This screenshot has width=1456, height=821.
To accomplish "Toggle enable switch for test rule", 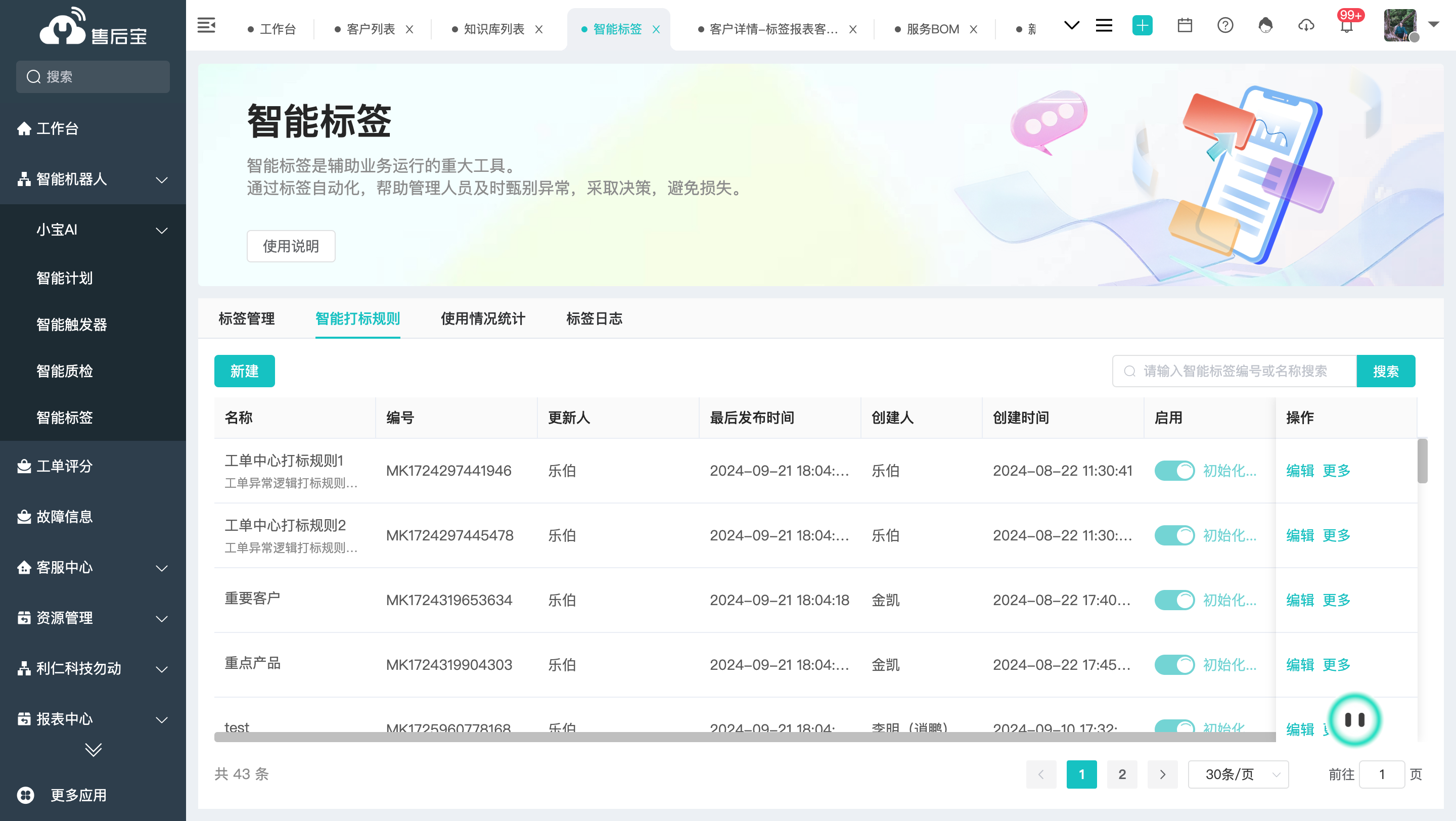I will pos(1174,726).
